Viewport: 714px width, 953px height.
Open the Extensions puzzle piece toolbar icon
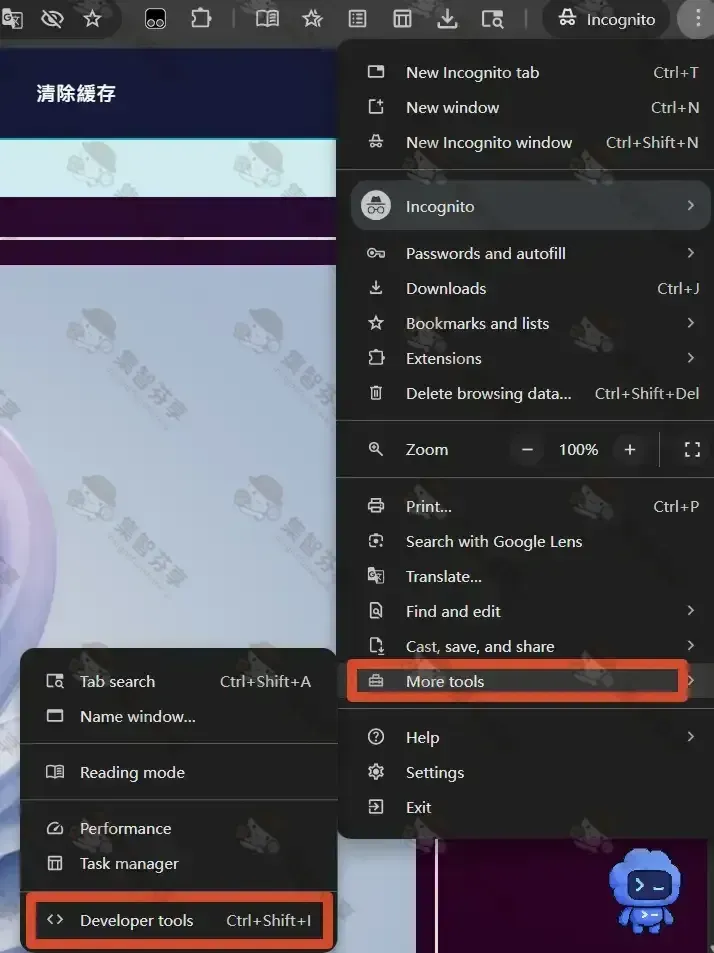[201, 19]
